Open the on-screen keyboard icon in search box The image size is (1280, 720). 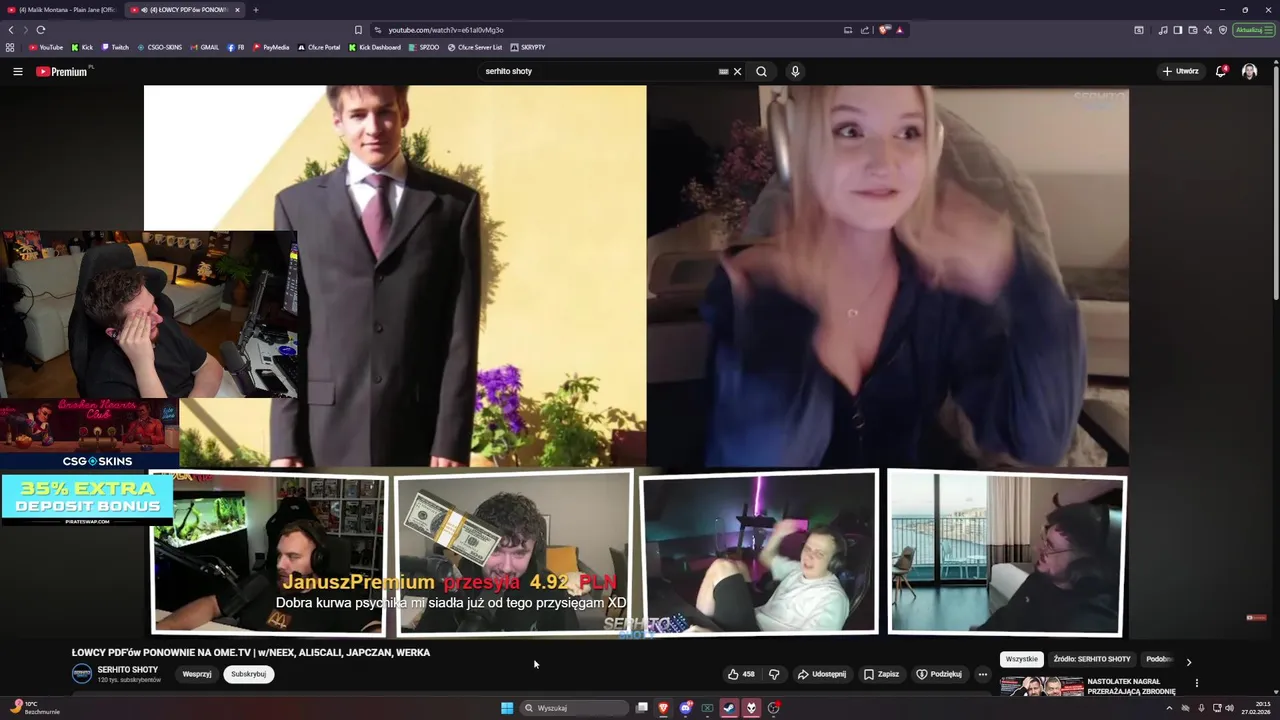[723, 71]
